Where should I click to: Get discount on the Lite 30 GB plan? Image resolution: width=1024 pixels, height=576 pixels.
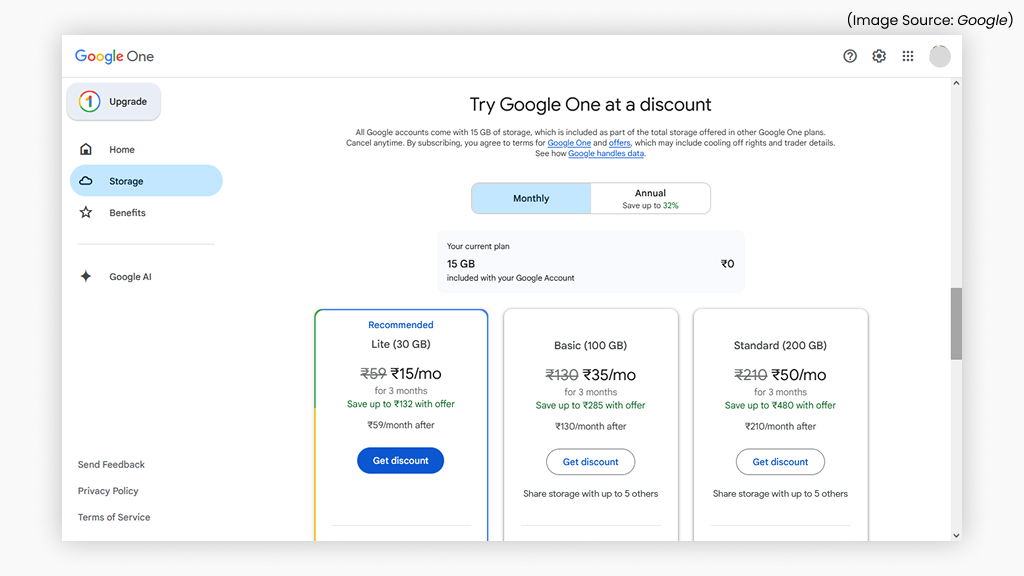click(400, 460)
